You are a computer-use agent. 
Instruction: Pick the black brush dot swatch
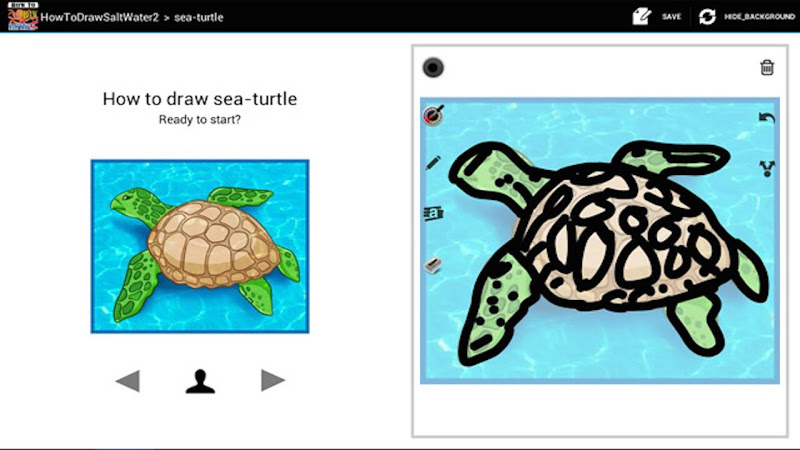433,67
